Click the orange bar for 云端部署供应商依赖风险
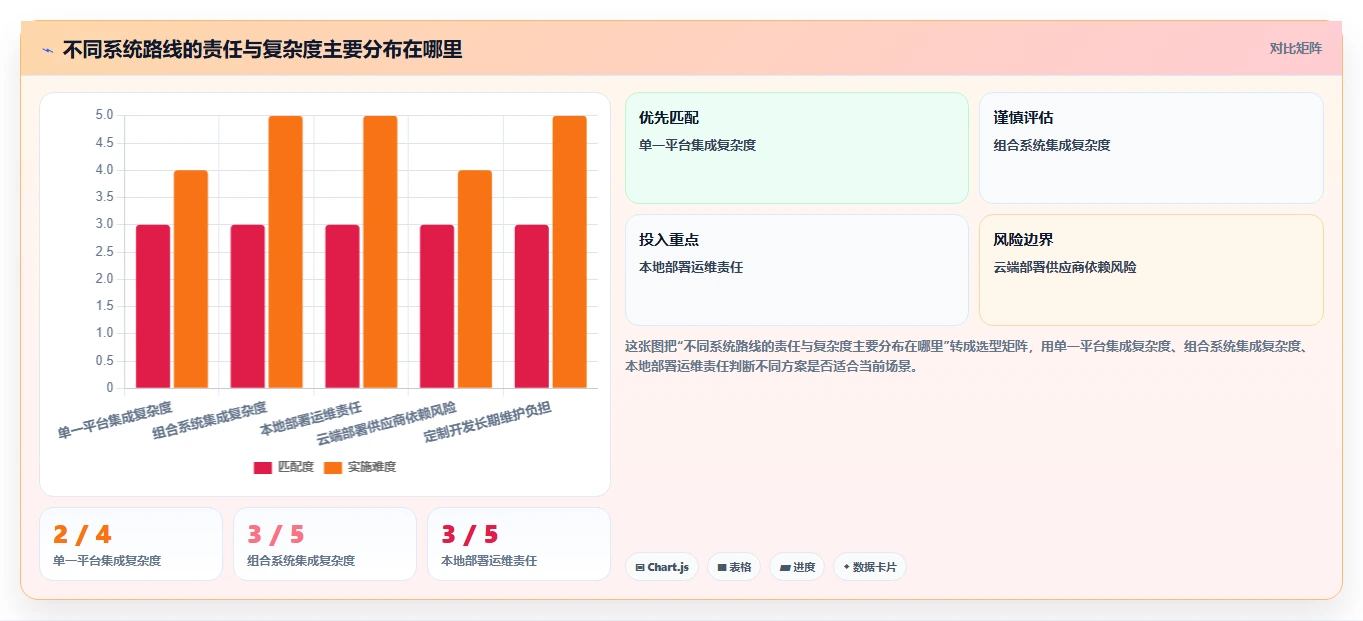 click(x=475, y=279)
